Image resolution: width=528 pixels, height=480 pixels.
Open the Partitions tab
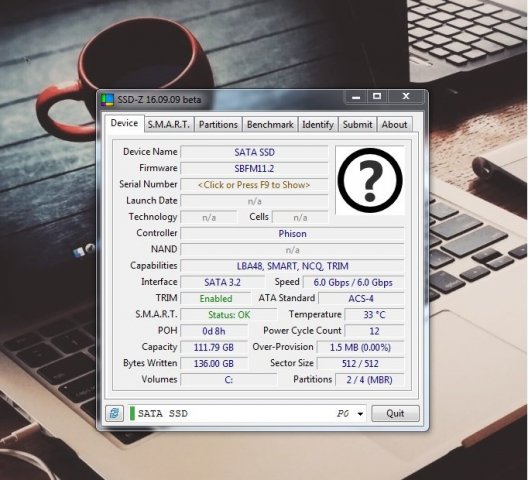pos(218,125)
